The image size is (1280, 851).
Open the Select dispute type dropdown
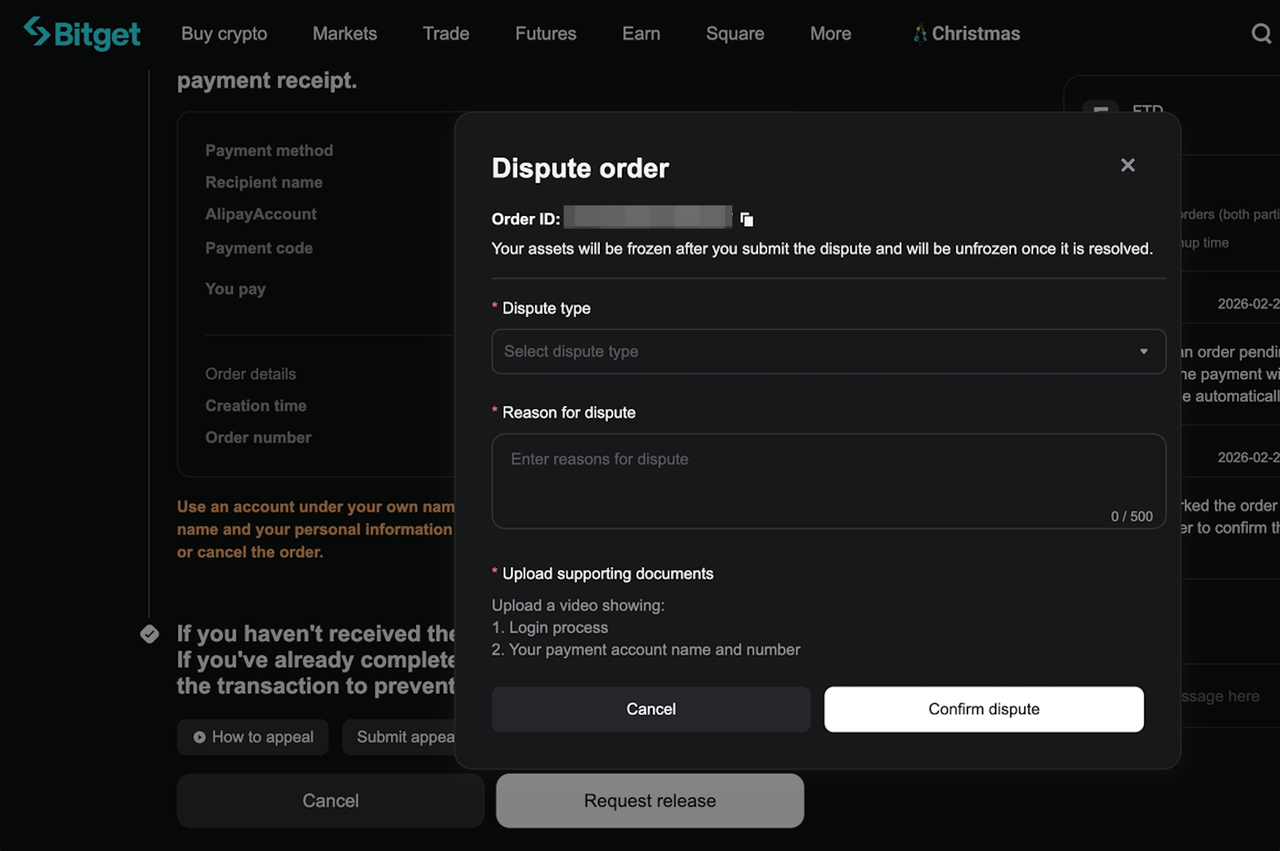(815, 351)
